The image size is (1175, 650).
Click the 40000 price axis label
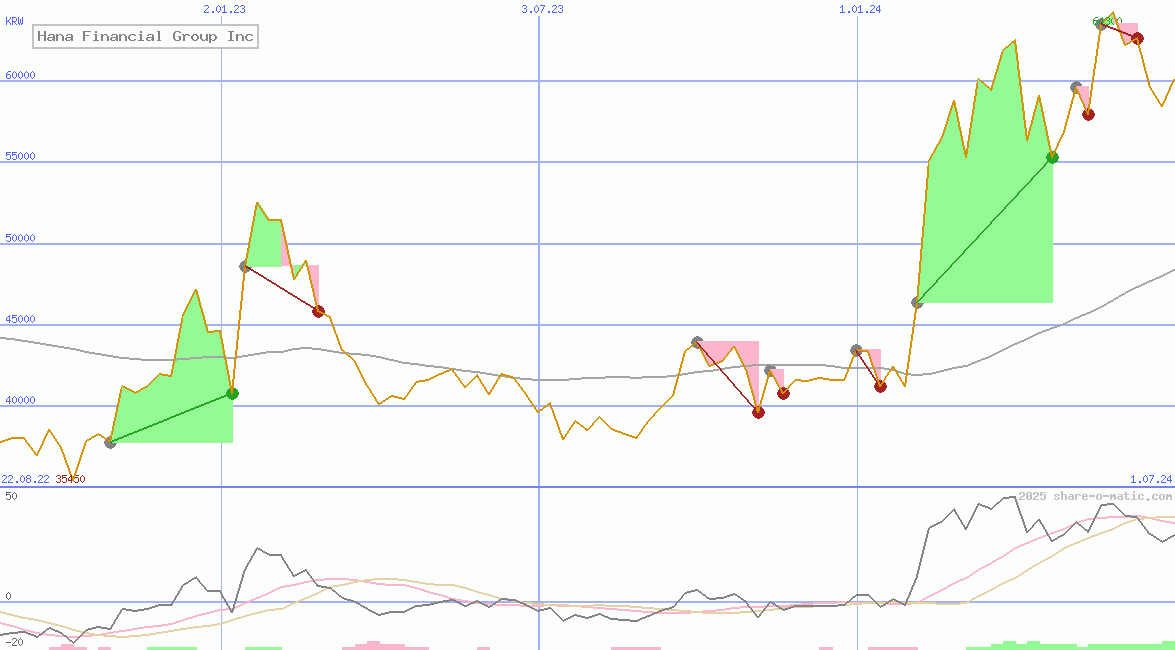pyautogui.click(x=19, y=400)
